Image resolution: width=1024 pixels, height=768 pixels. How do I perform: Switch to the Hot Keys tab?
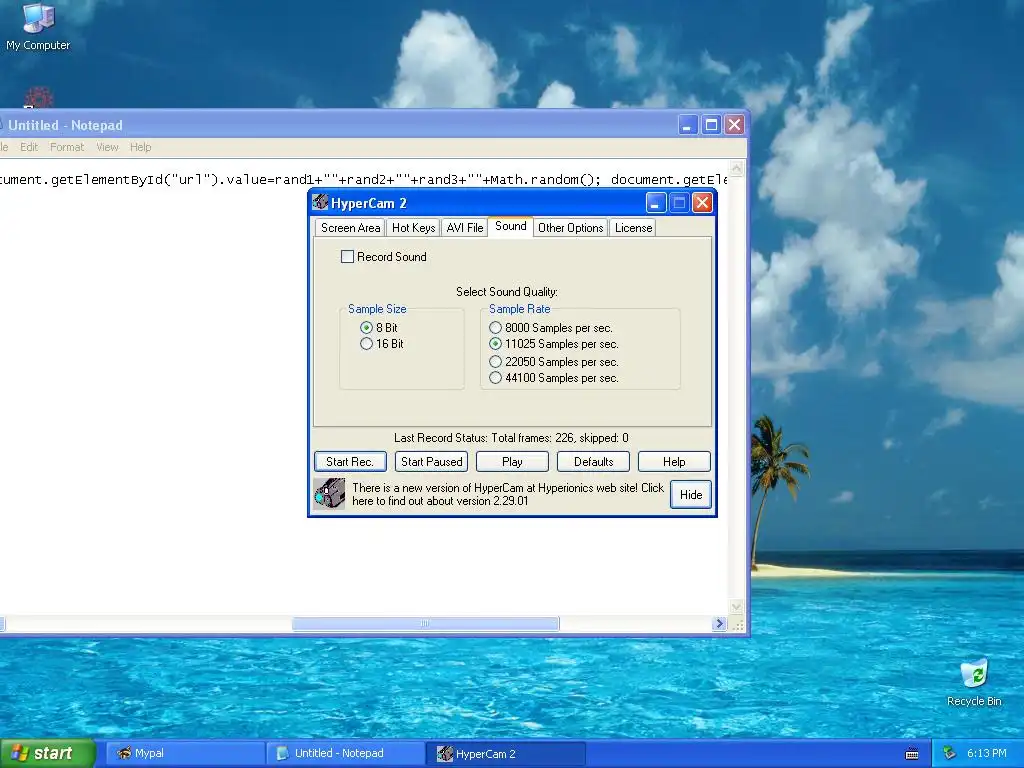pos(413,228)
